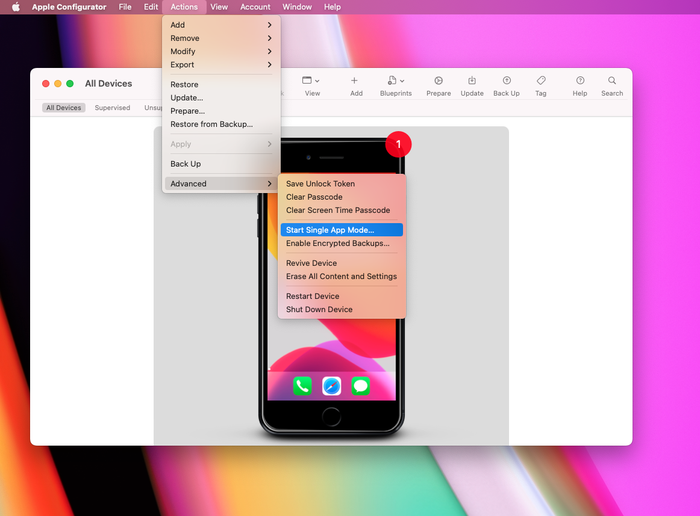Open the Help menu in menu bar

coord(332,7)
